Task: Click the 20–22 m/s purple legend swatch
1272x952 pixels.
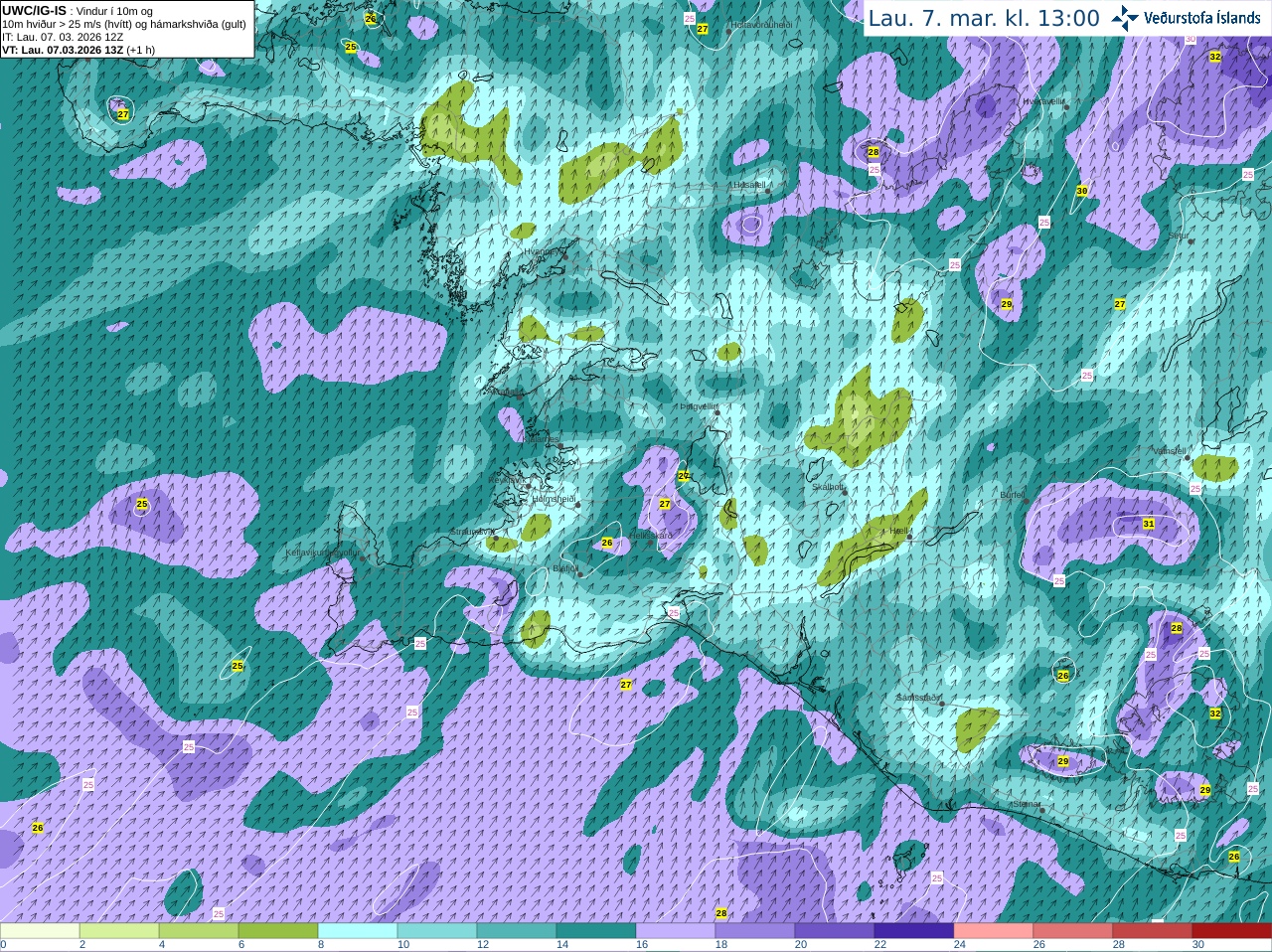Action: [835, 931]
